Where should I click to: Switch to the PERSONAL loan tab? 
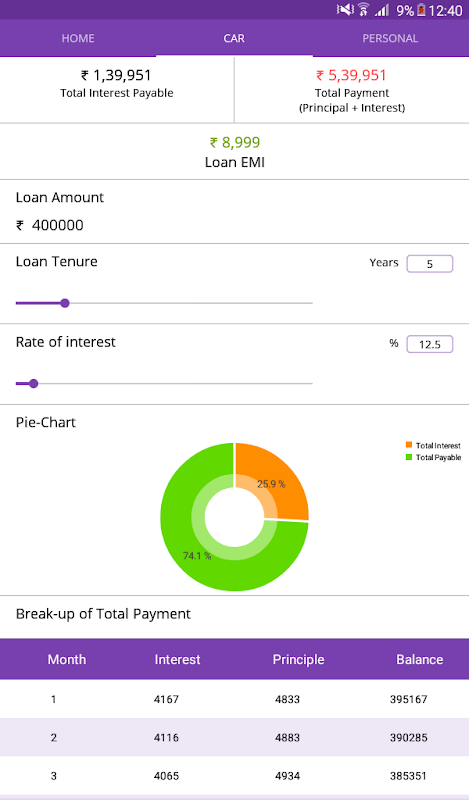390,38
